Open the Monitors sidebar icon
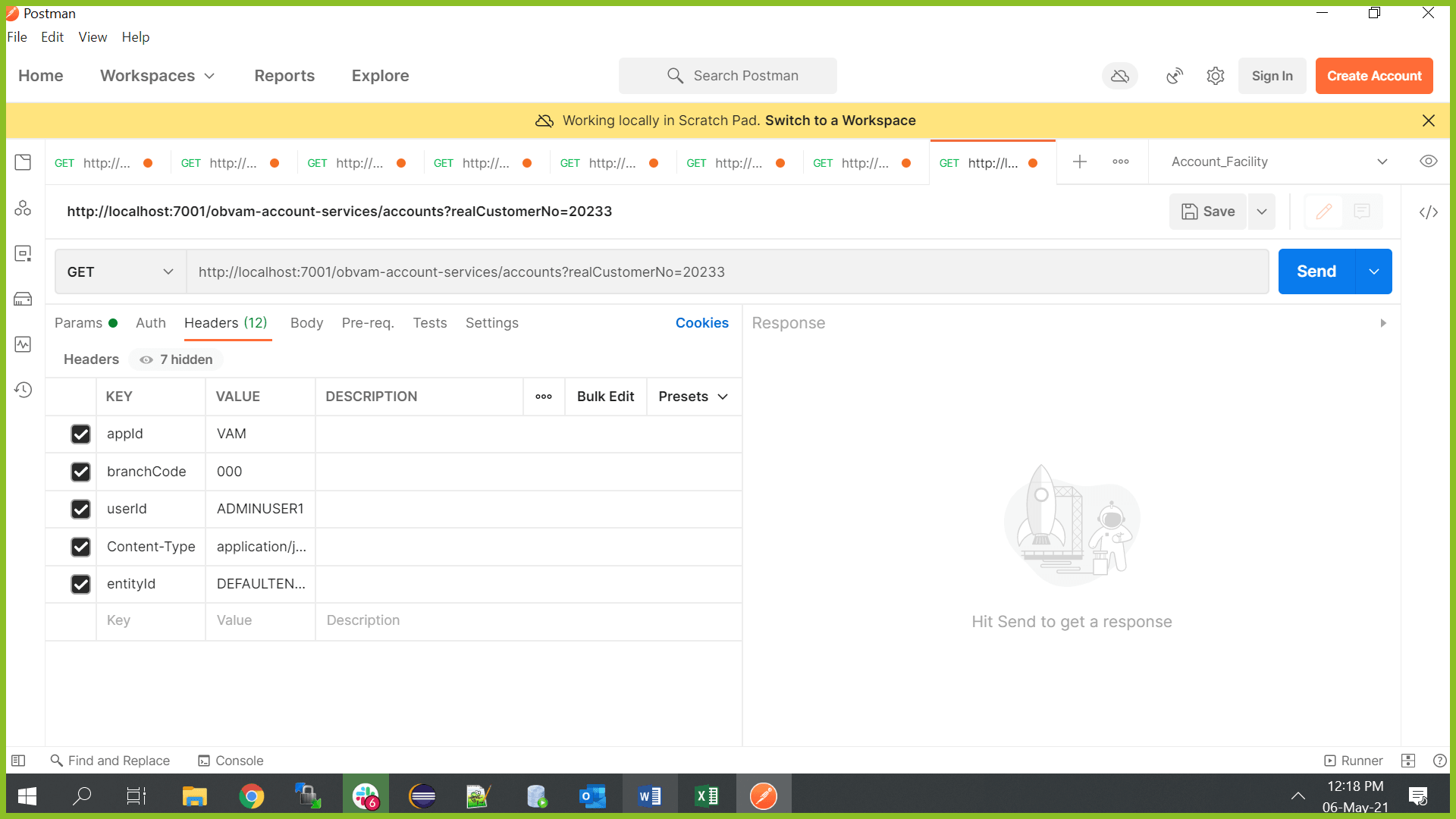 point(23,344)
